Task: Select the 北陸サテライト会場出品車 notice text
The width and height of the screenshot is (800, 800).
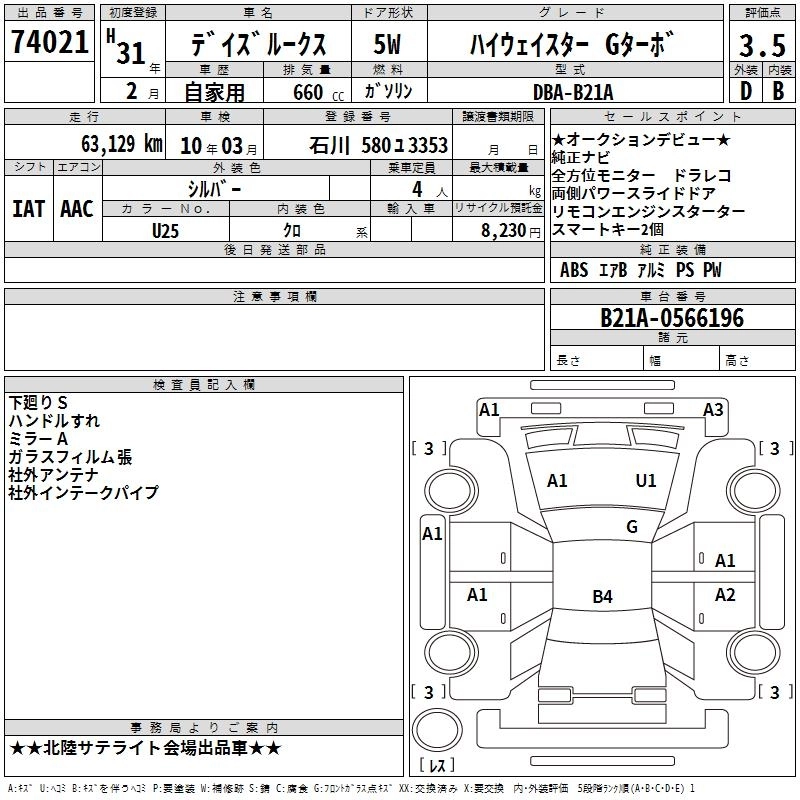Action: point(145,748)
